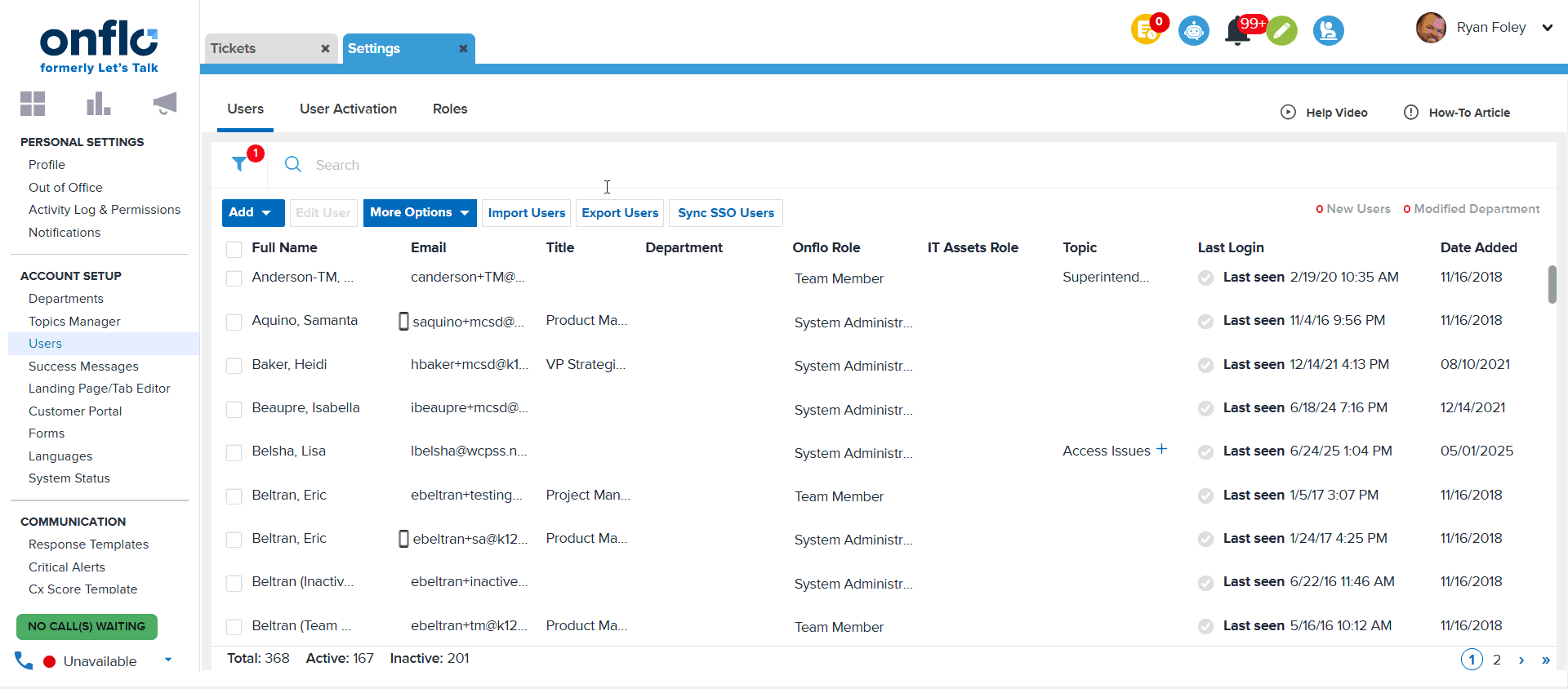Open the More Options dropdown
Screen dimensions: 1568x689
coord(419,213)
